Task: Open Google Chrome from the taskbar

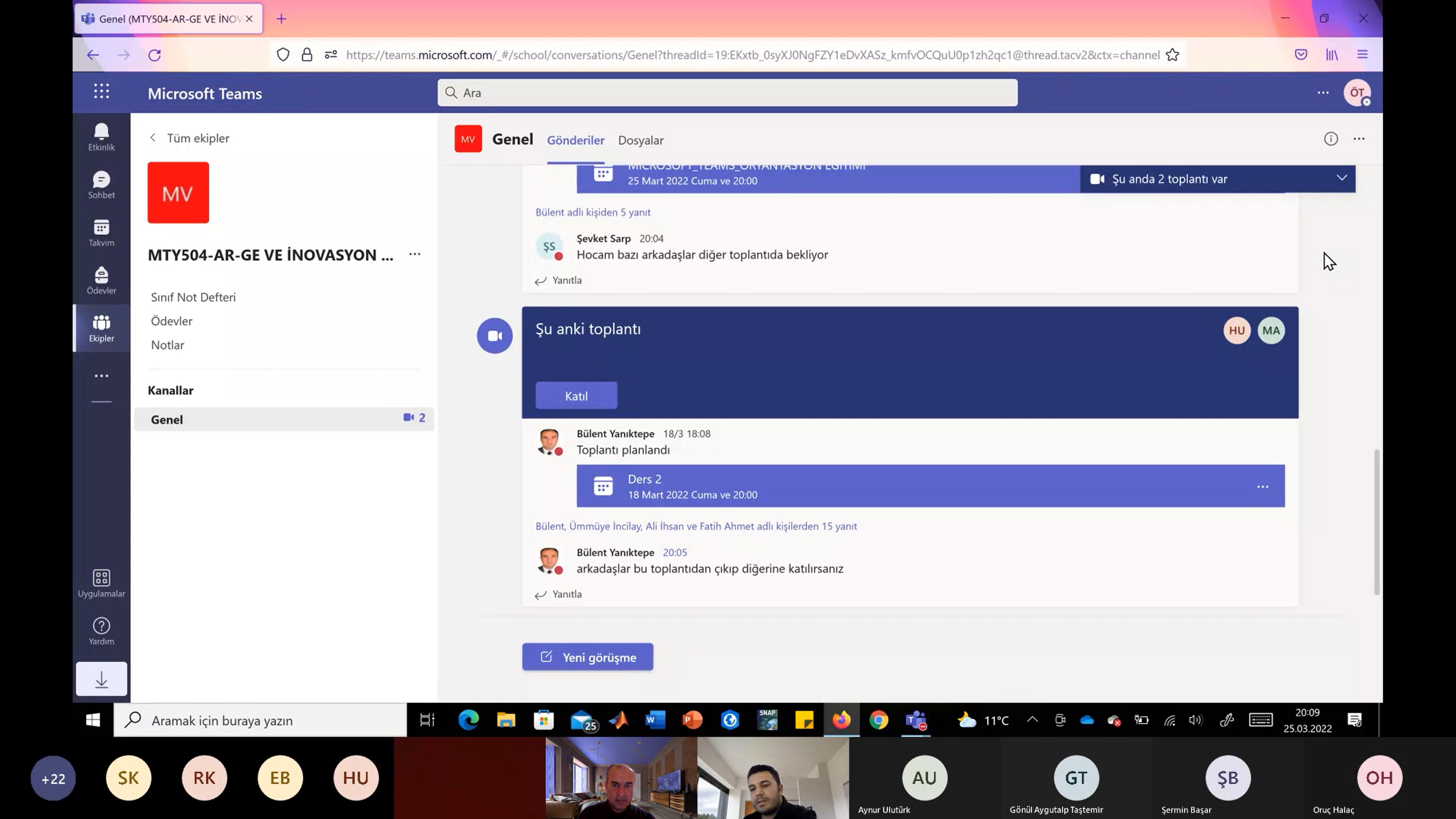Action: coord(879,720)
